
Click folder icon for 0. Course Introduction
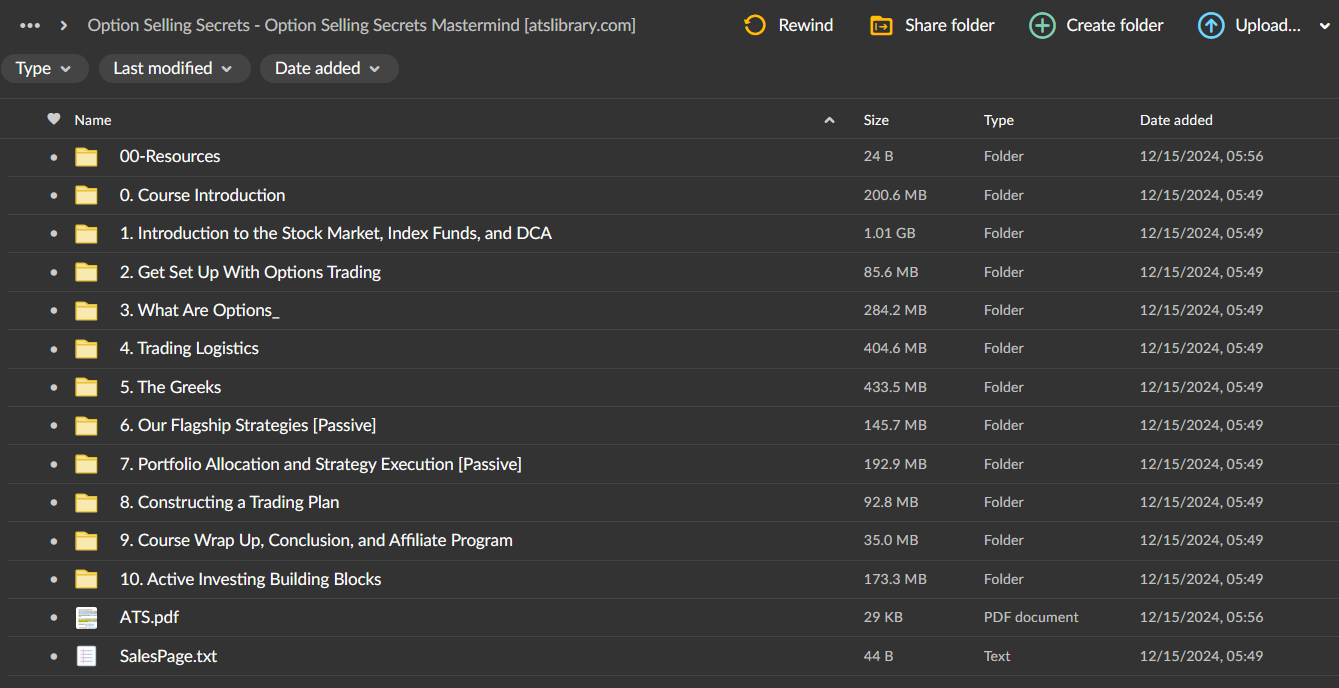[x=87, y=195]
